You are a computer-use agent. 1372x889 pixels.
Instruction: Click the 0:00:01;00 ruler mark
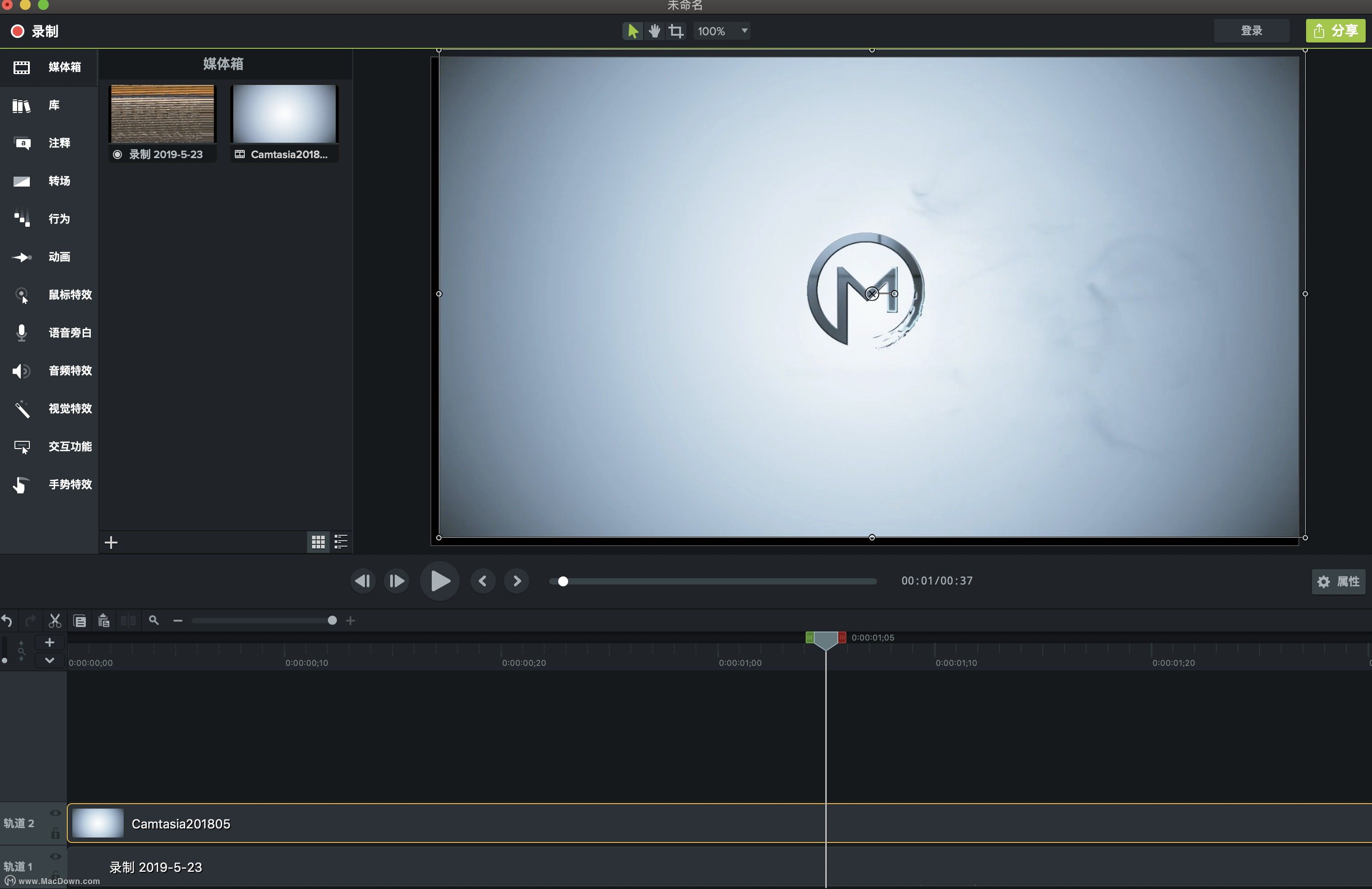pos(740,663)
